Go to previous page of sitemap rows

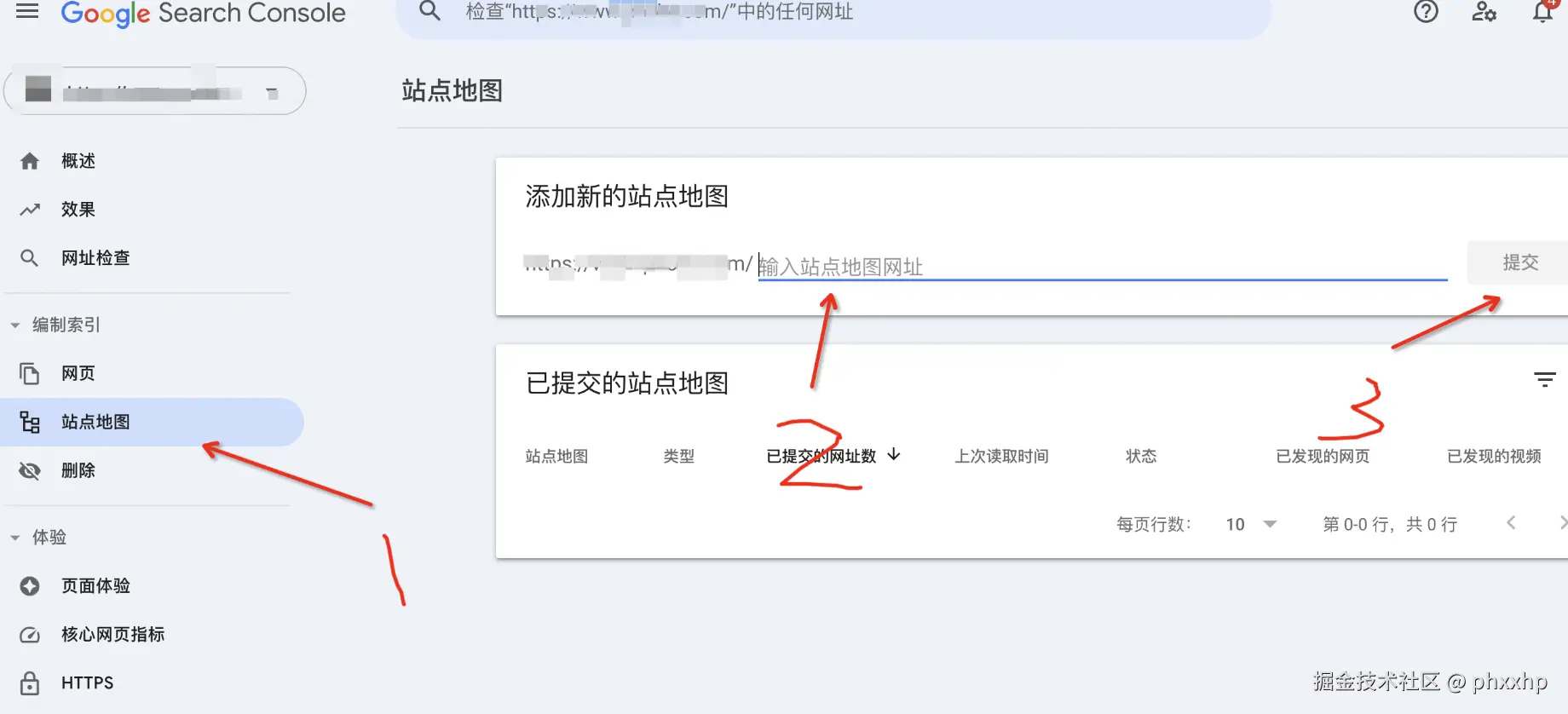pos(1511,523)
